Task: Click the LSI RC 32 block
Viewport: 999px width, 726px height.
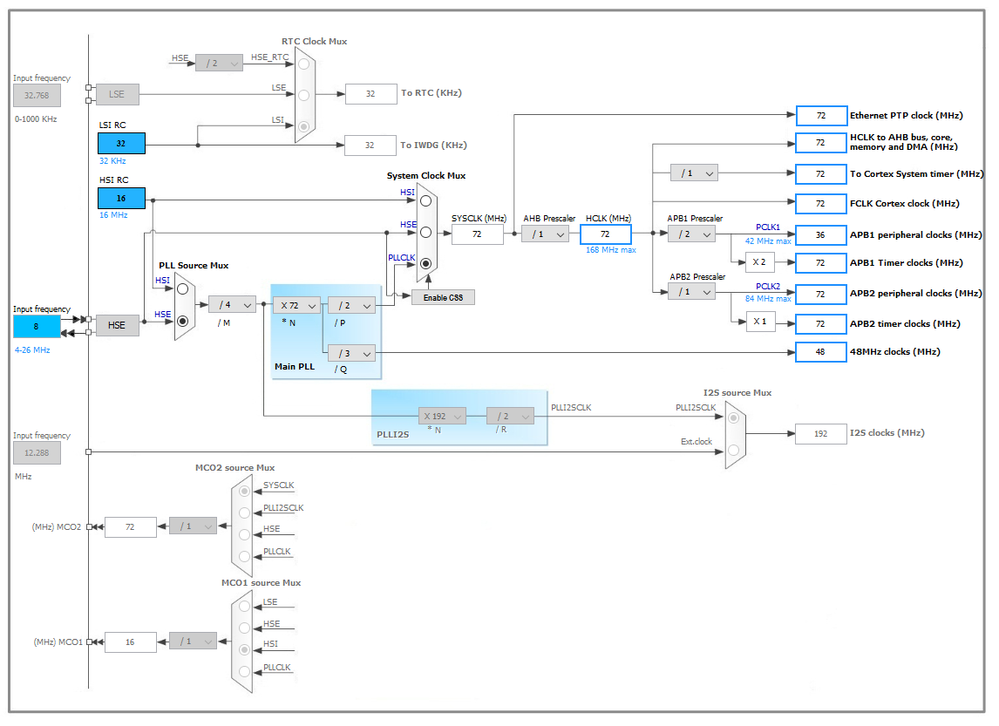Action: pos(121,143)
